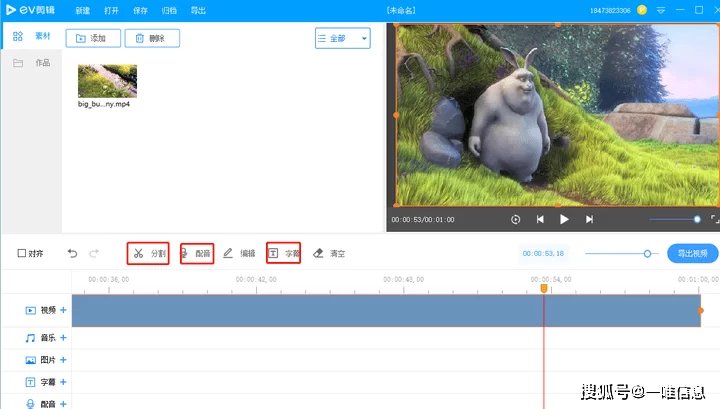Image resolution: width=720 pixels, height=409 pixels.
Task: Click the 视频 track icon
Action: pyautogui.click(x=30, y=311)
